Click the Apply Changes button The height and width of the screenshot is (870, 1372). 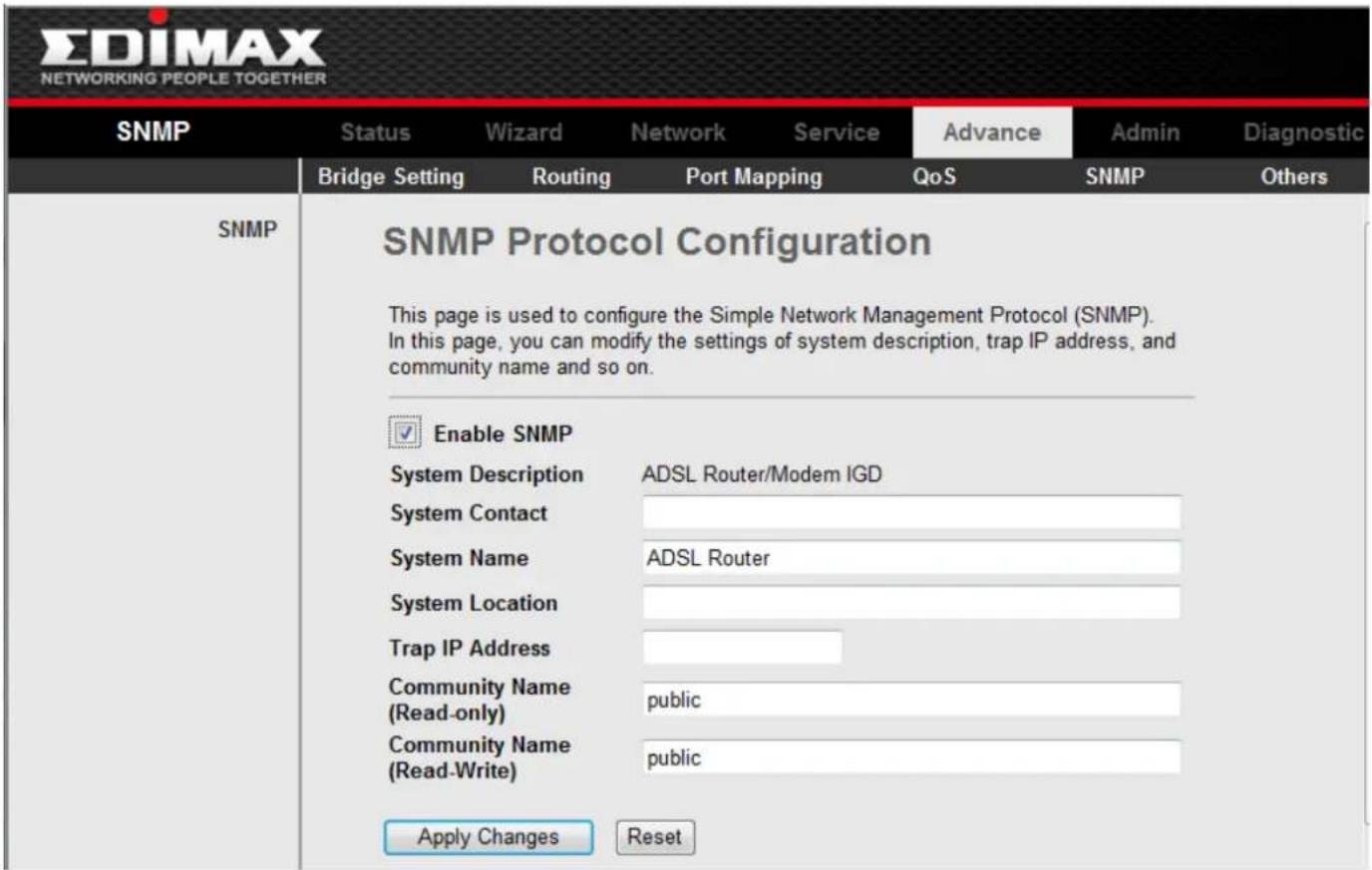(x=489, y=837)
